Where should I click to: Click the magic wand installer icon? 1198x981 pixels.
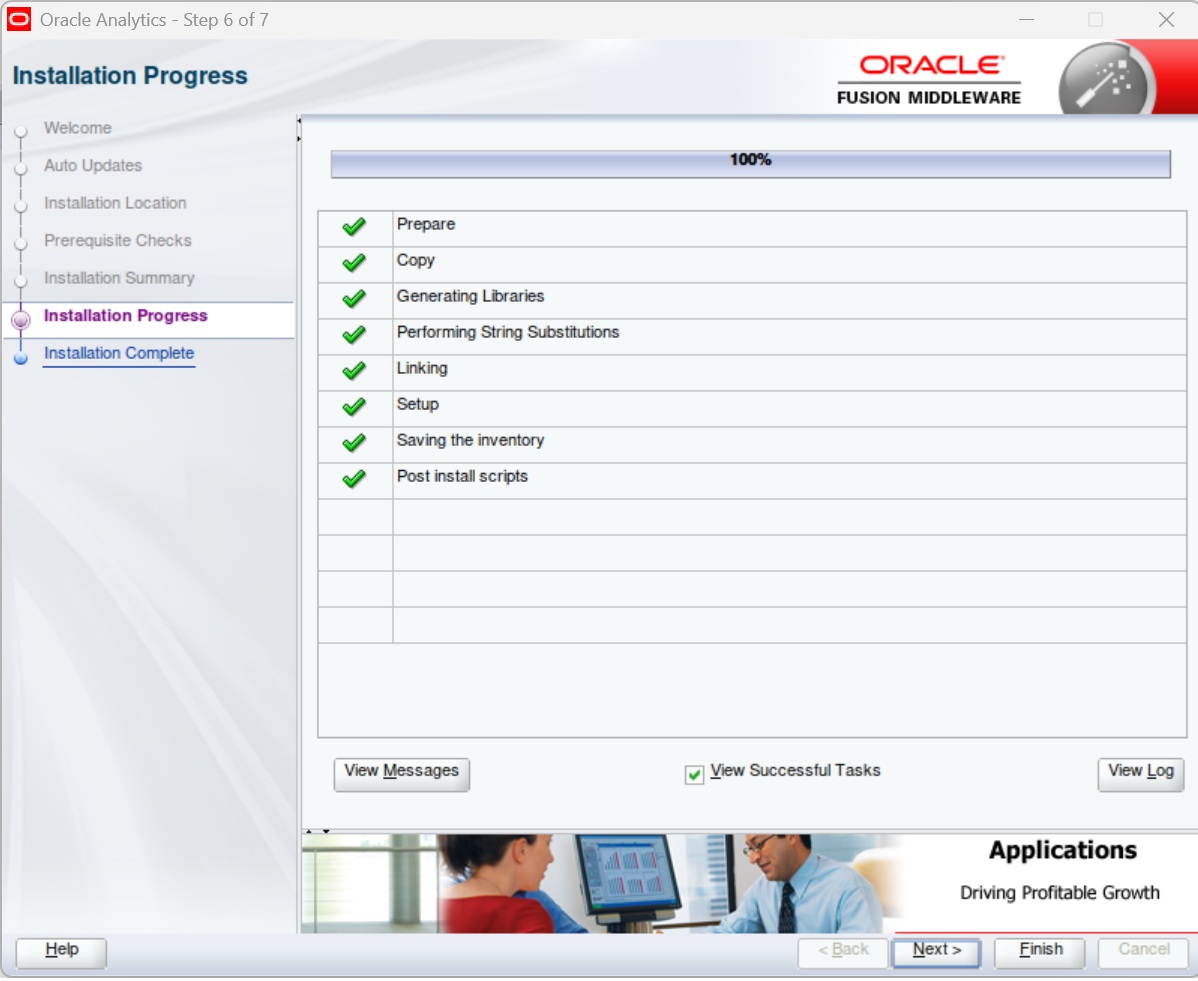(1106, 80)
